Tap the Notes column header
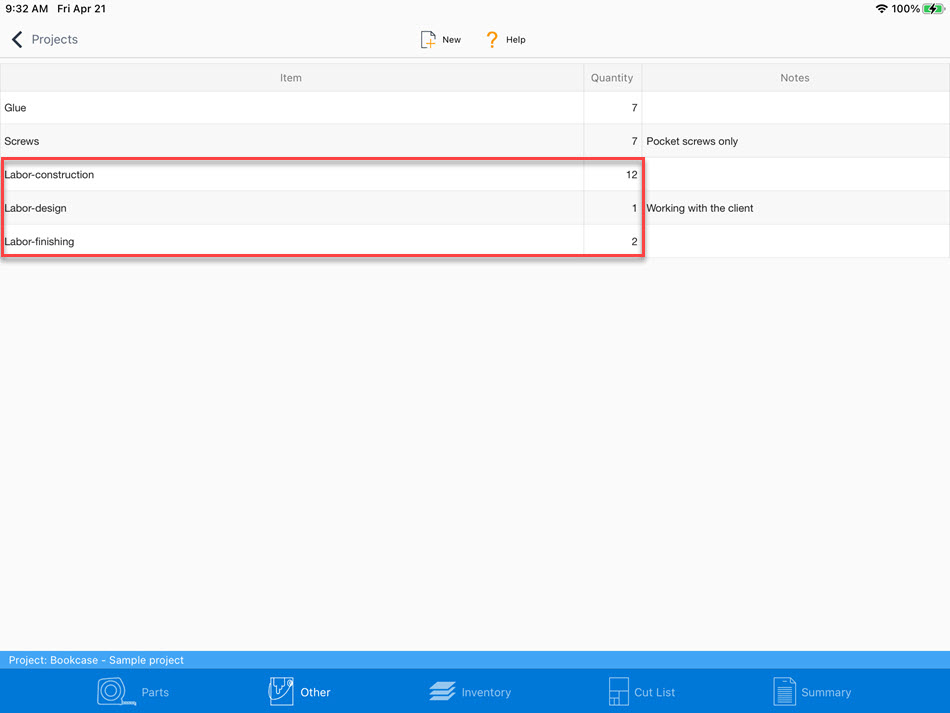 [795, 78]
